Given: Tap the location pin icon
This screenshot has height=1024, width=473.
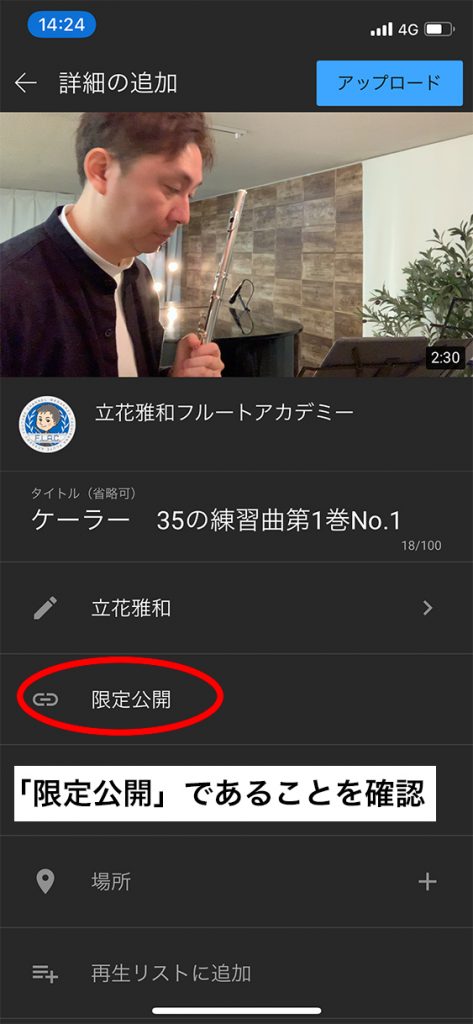Looking at the screenshot, I should (45, 882).
